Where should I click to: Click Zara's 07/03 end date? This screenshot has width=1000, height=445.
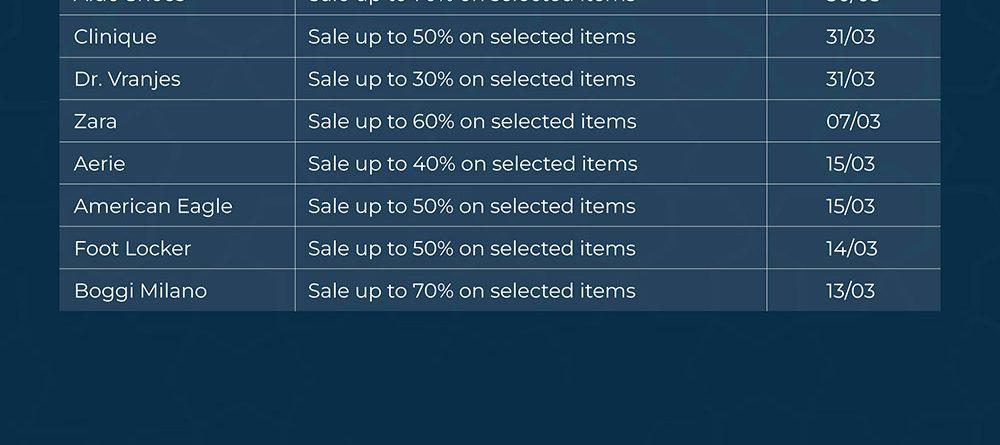pyautogui.click(x=853, y=122)
